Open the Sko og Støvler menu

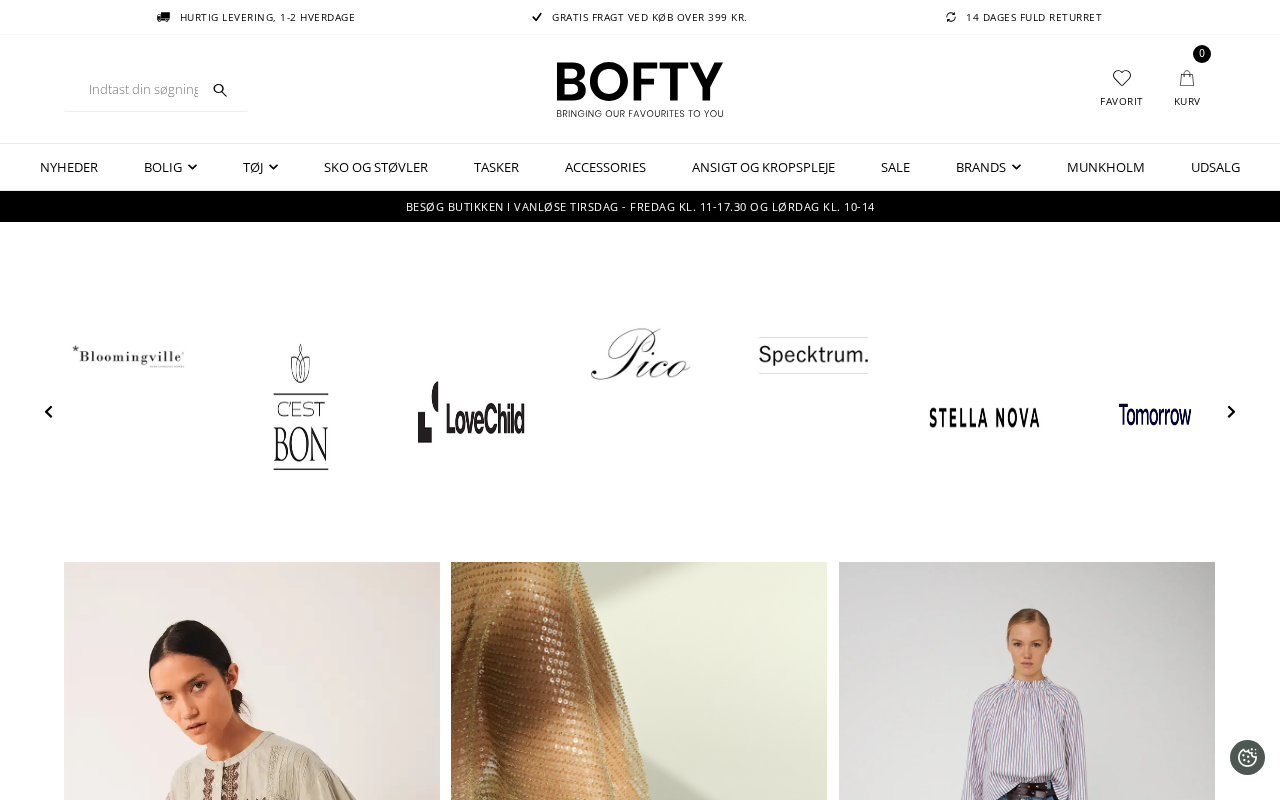tap(376, 167)
